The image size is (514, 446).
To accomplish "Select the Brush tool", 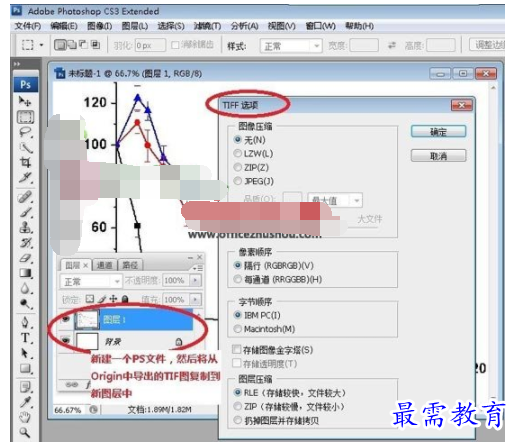I will (x=25, y=212).
